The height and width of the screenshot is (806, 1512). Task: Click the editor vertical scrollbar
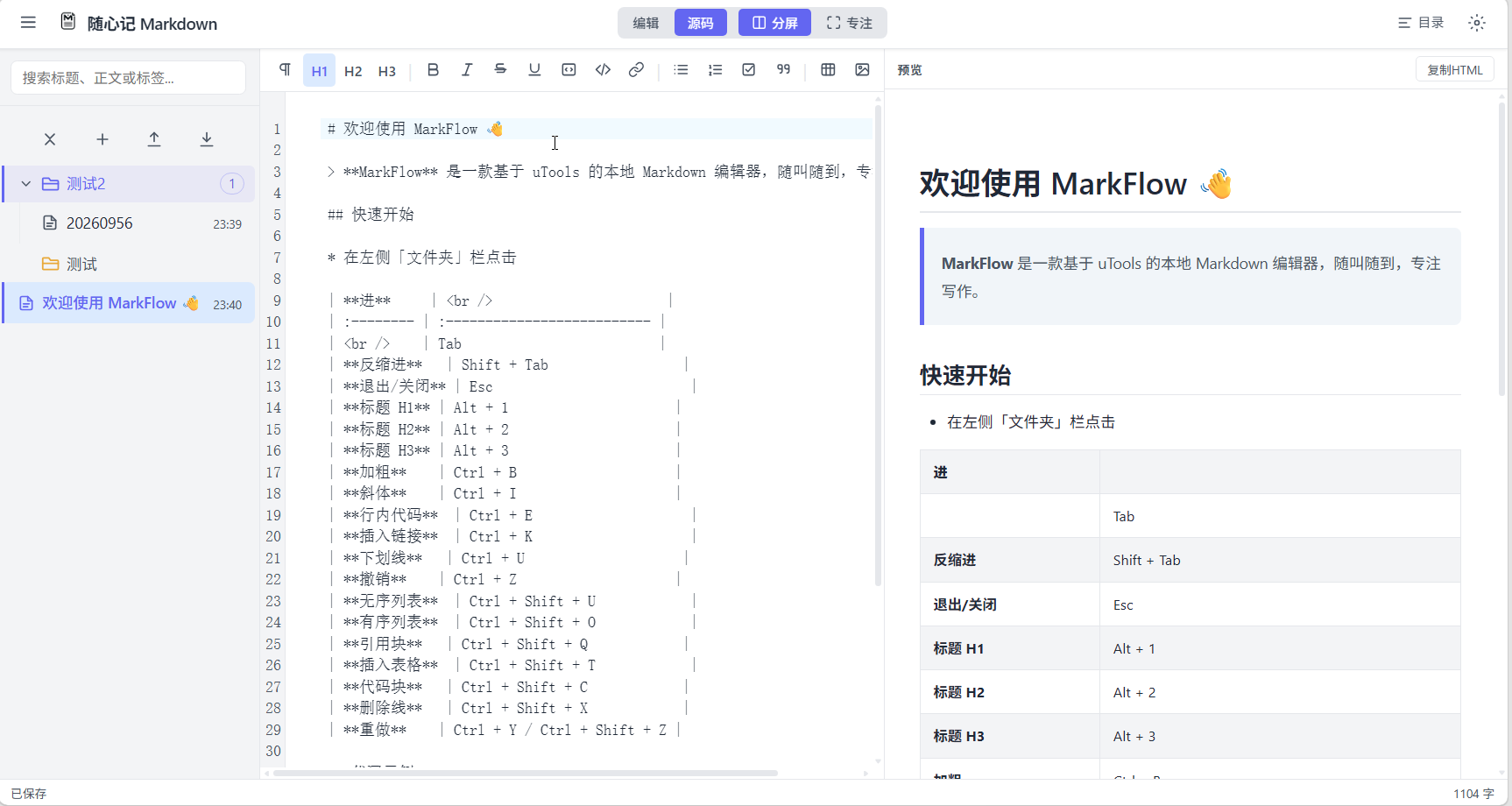[878, 346]
